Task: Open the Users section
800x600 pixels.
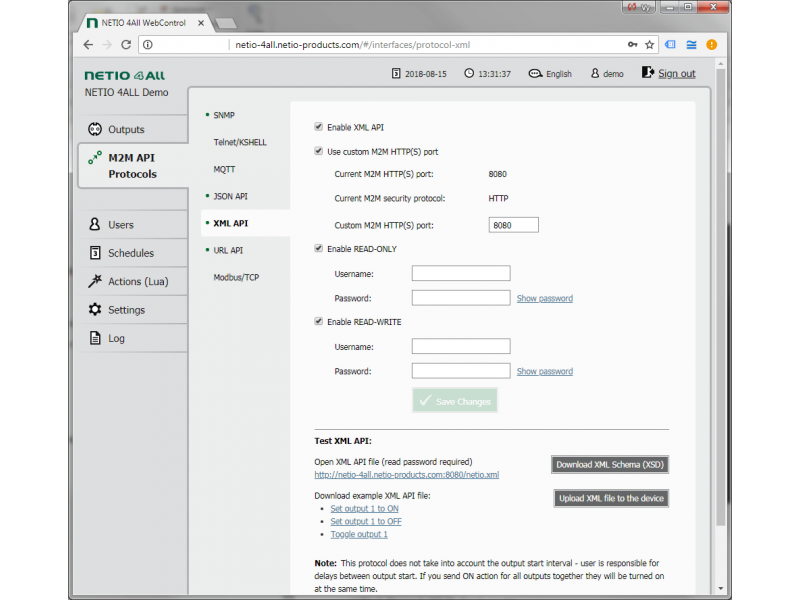Action: 134,224
